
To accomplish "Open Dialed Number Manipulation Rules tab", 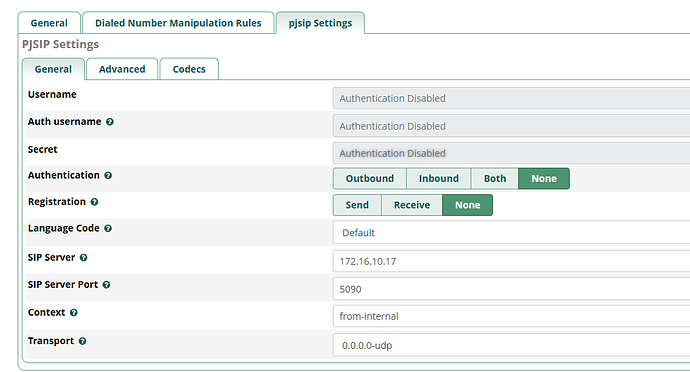I will click(x=178, y=23).
